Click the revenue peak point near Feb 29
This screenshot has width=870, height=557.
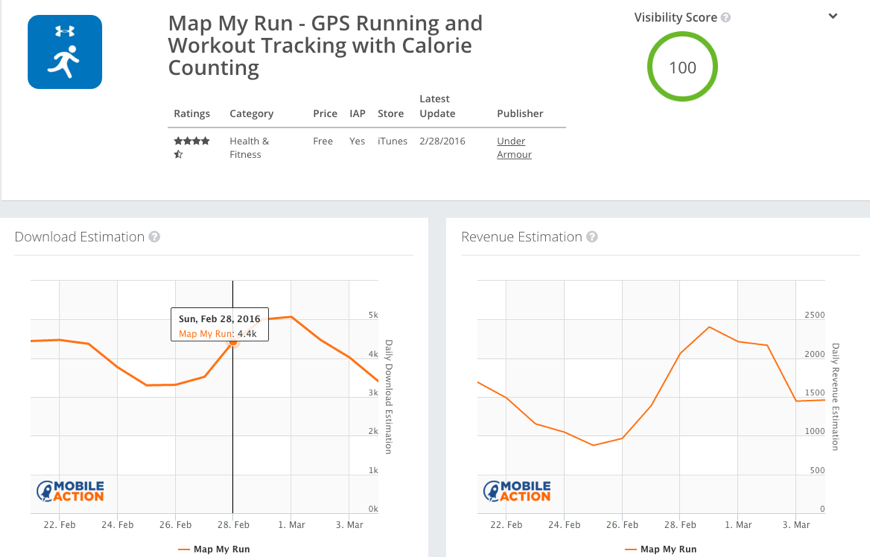[709, 327]
